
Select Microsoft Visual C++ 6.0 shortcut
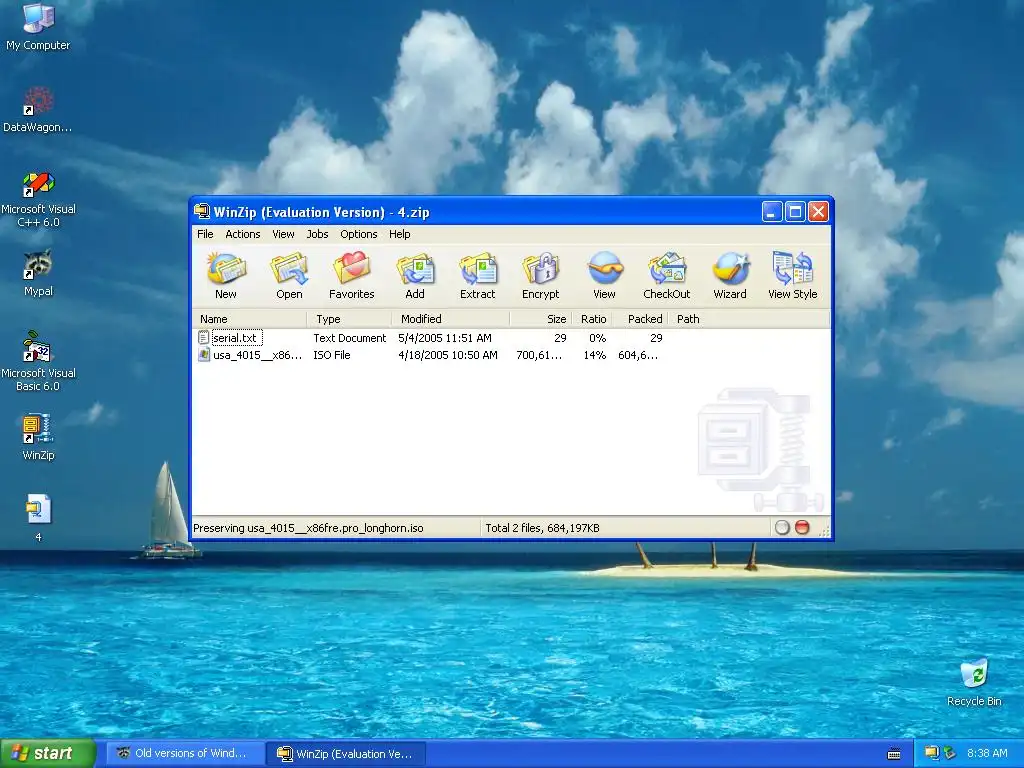(x=38, y=199)
